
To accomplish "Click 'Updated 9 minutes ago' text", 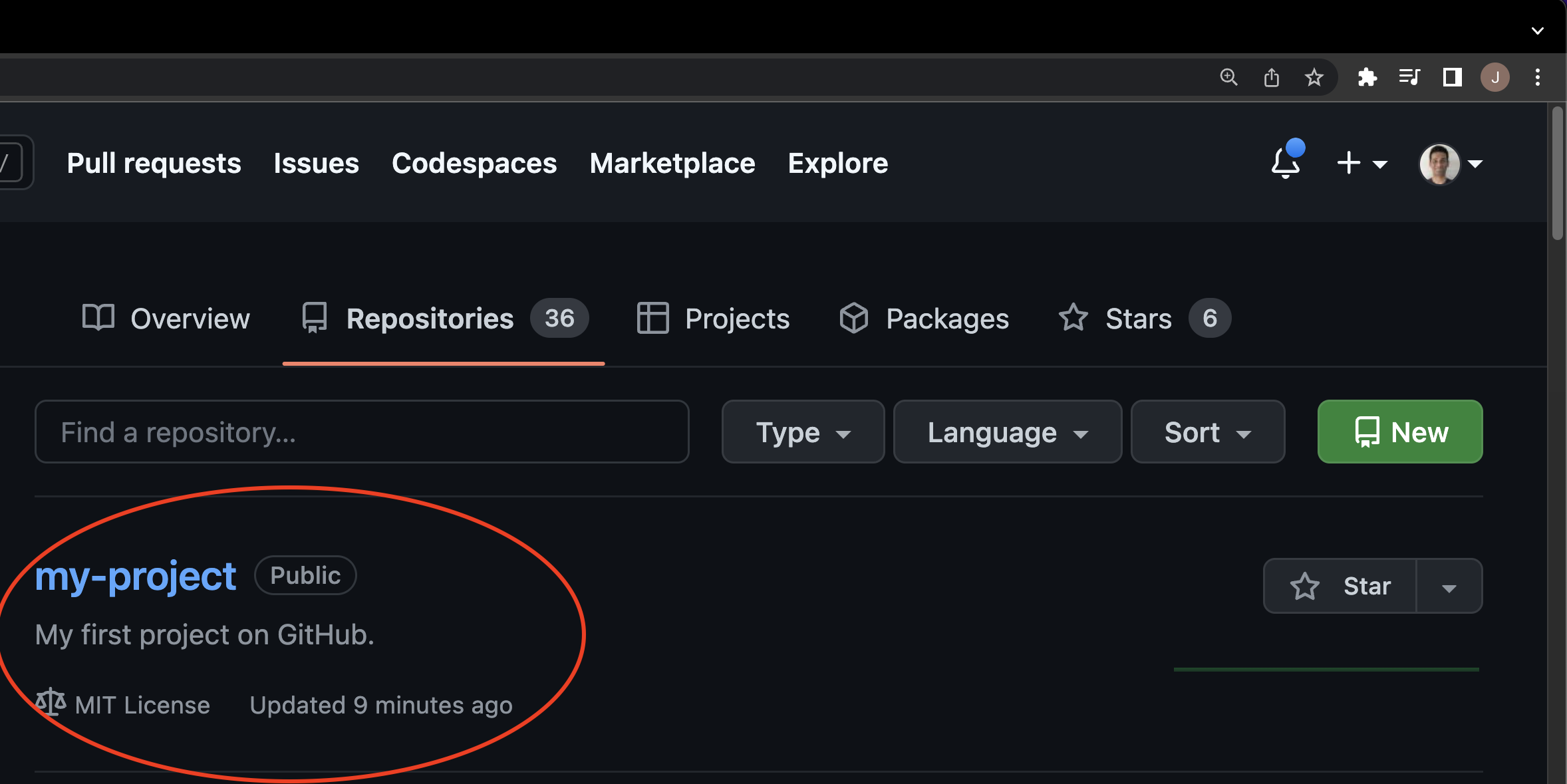I will click(x=381, y=705).
